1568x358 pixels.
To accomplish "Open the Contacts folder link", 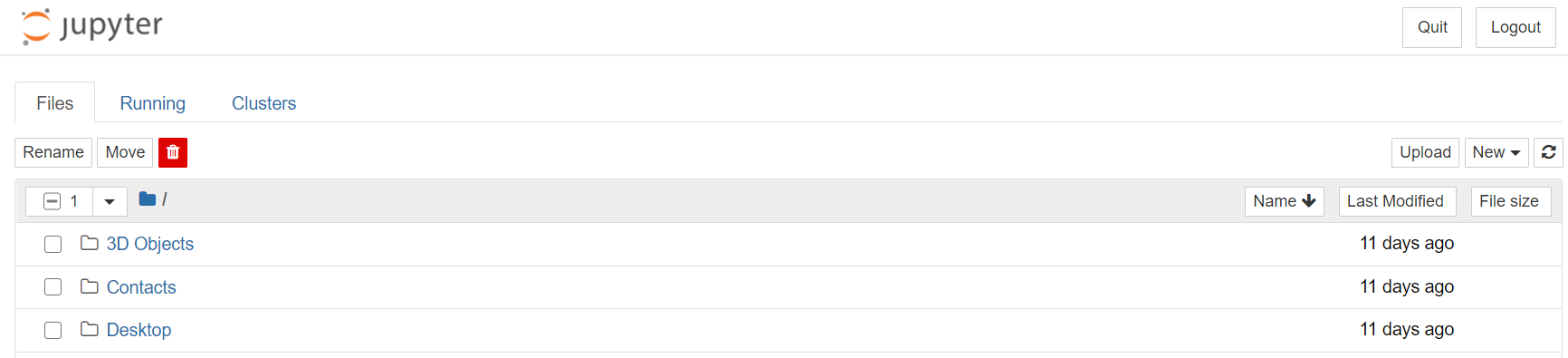I will pos(141,287).
